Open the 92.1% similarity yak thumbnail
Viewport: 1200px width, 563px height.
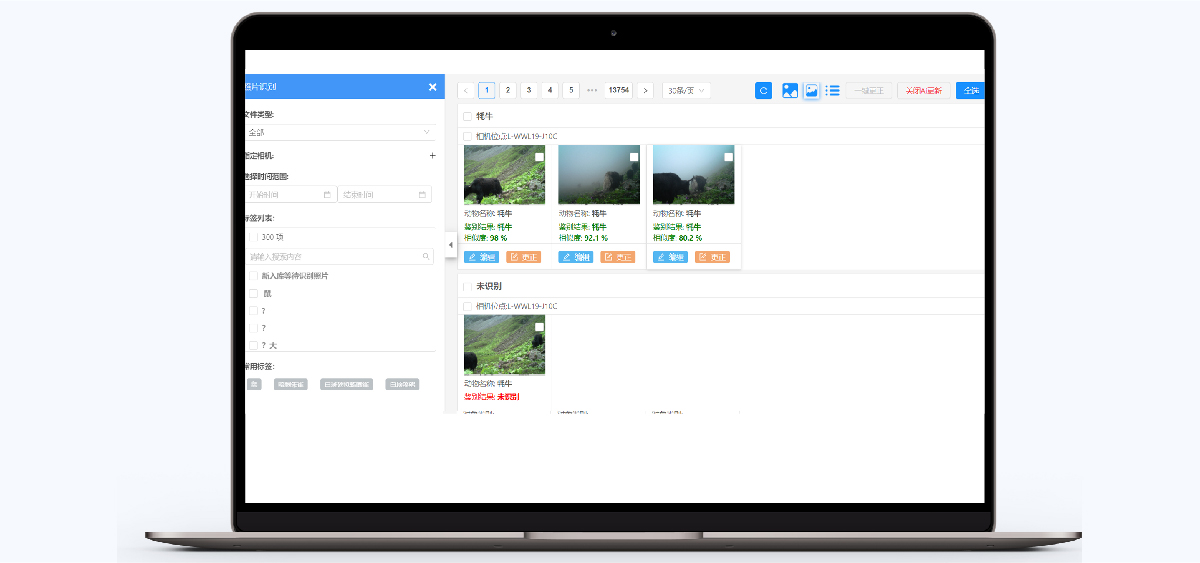pos(599,175)
